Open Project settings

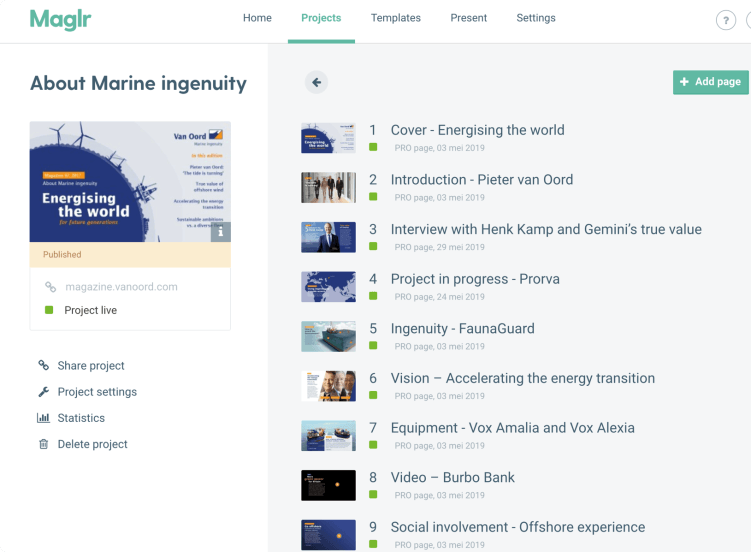(x=97, y=392)
